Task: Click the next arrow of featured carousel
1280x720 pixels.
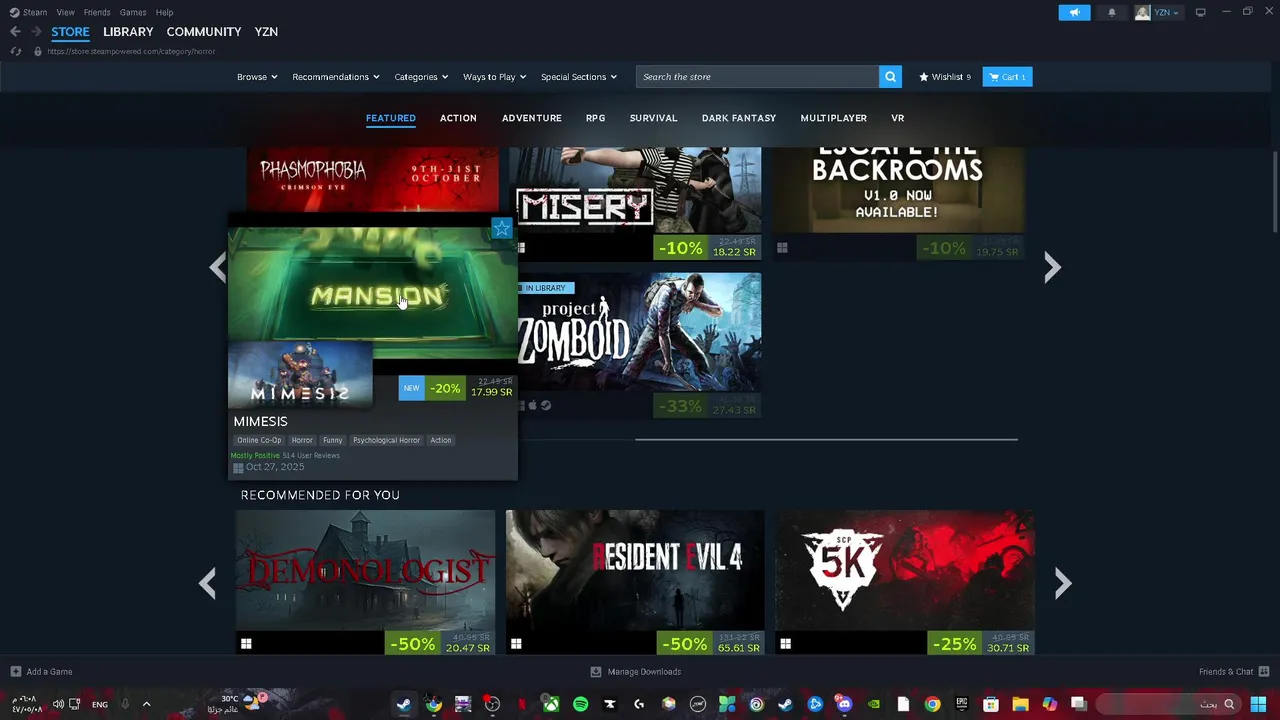Action: 1052,267
